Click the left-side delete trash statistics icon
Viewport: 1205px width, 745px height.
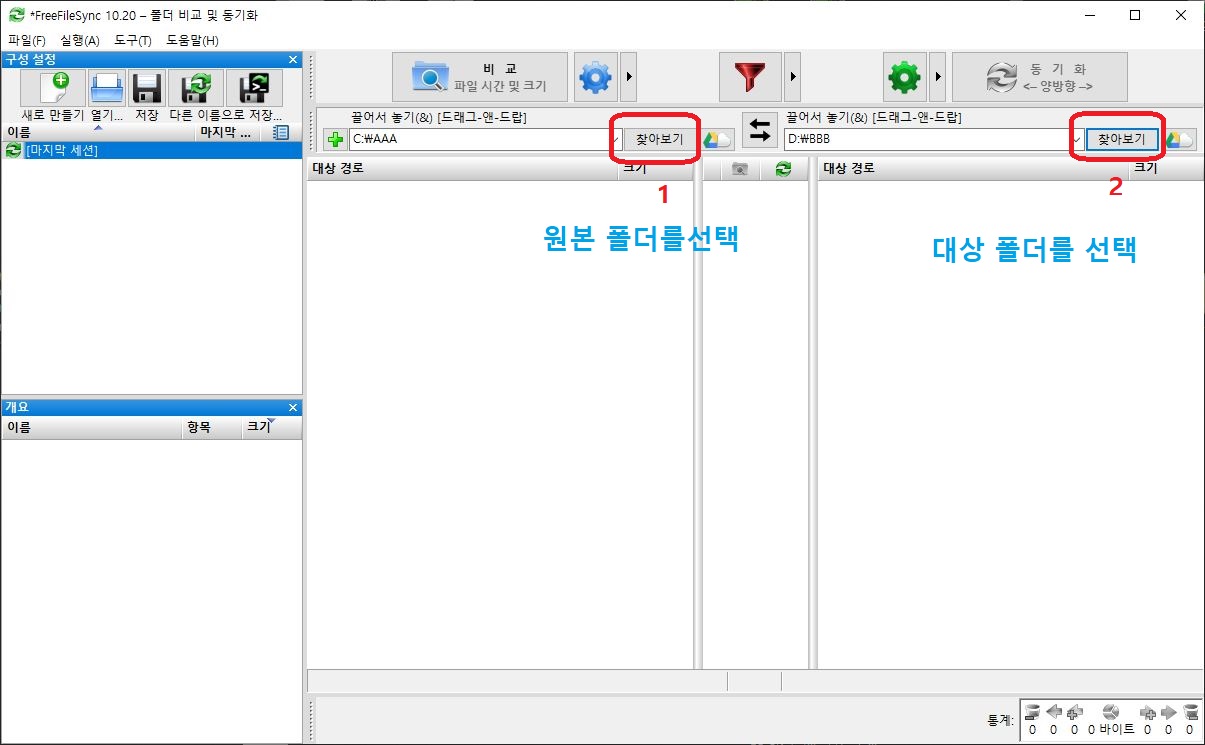click(1032, 712)
